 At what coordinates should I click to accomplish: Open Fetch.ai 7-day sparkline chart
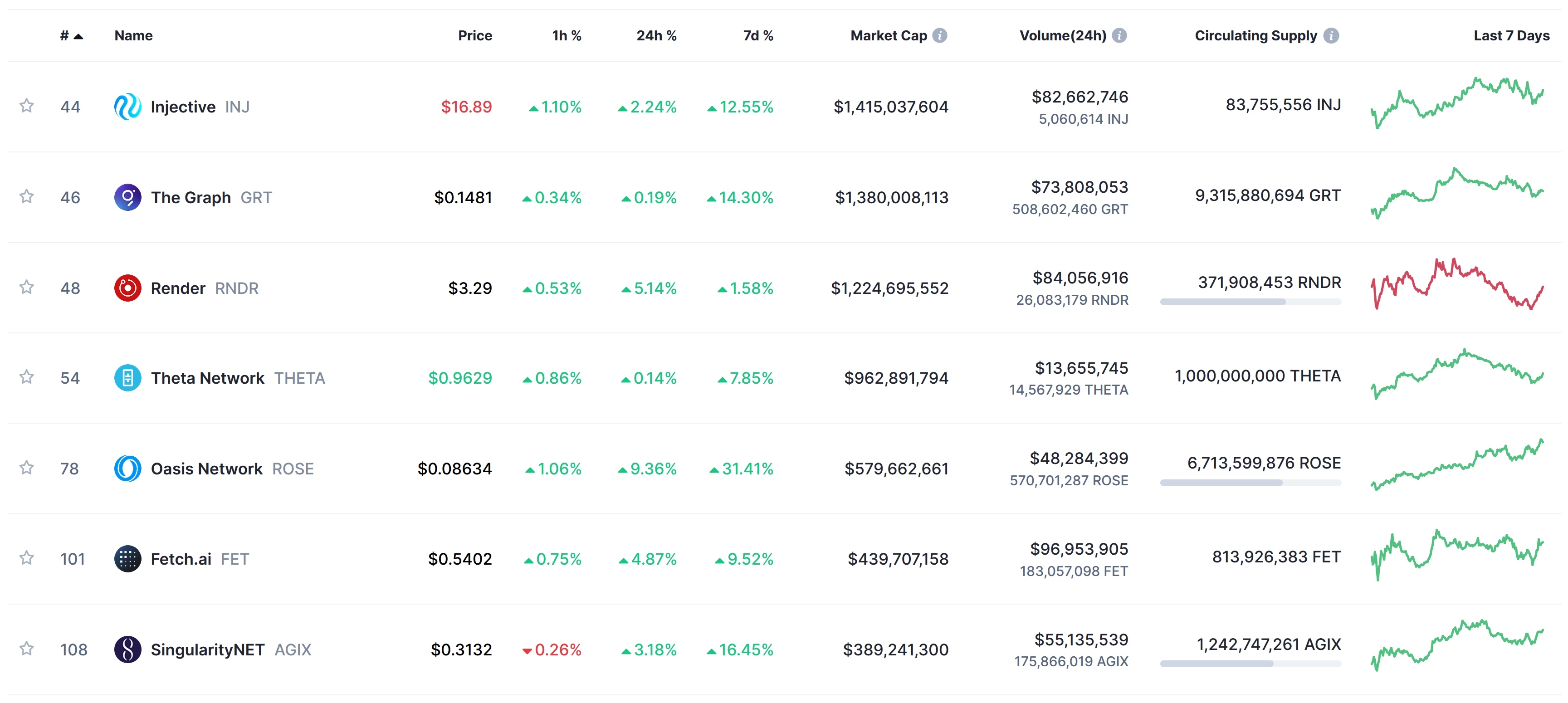point(1456,555)
